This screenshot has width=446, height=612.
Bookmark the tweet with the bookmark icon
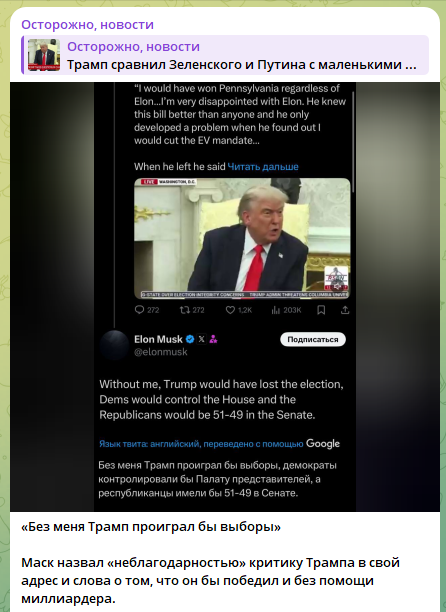point(321,310)
